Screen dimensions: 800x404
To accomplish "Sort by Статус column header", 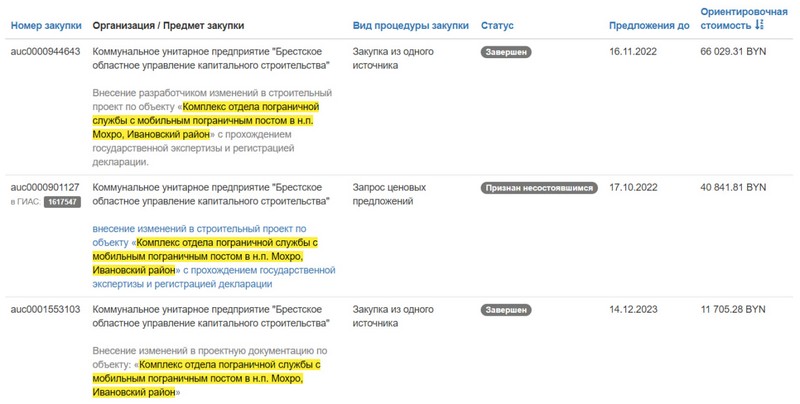I will (497, 24).
